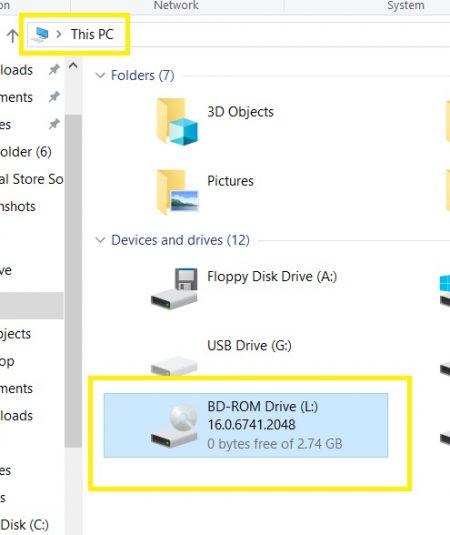
Task: Click the Up arrow navigation button
Action: (x=13, y=35)
